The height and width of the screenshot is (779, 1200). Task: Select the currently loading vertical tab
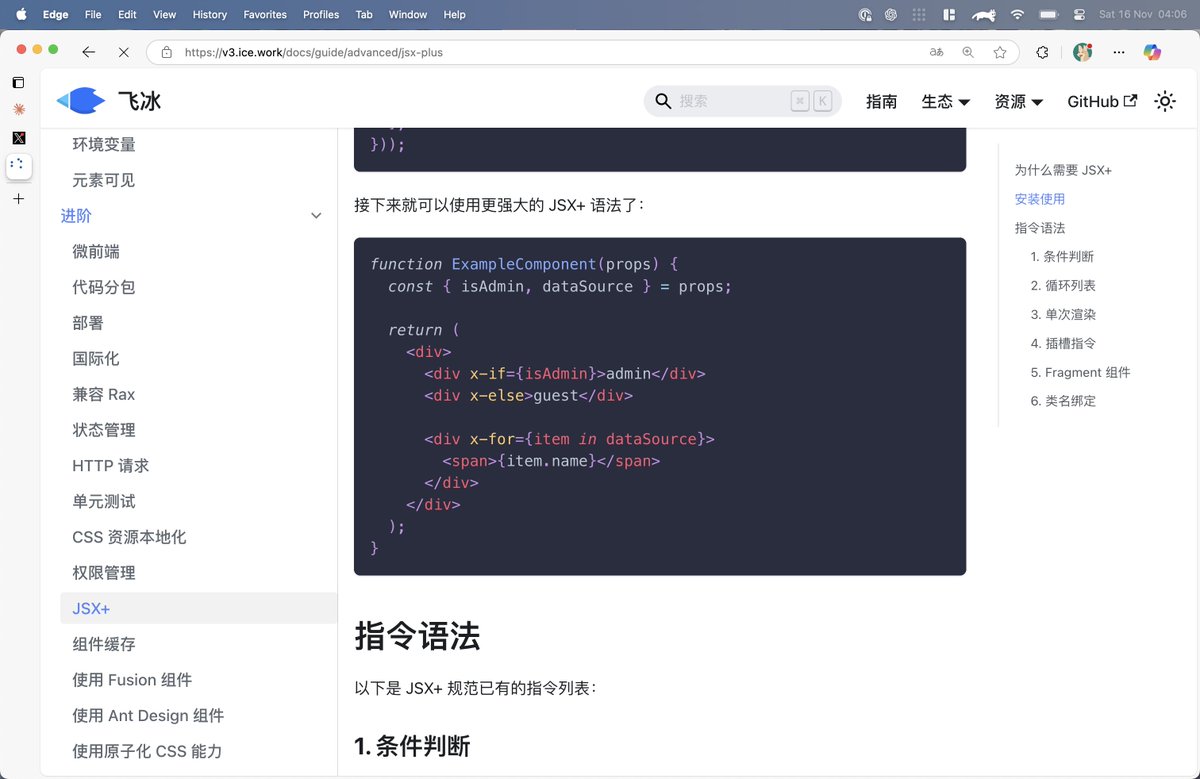[18, 166]
